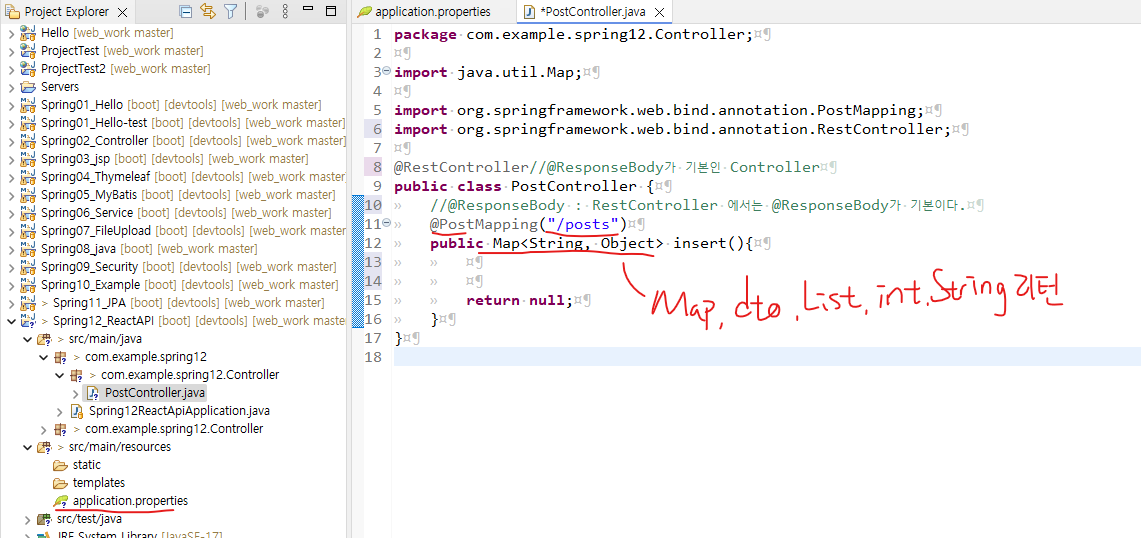The width and height of the screenshot is (1141, 538).
Task: Click the static folder icon
Action: 60,465
